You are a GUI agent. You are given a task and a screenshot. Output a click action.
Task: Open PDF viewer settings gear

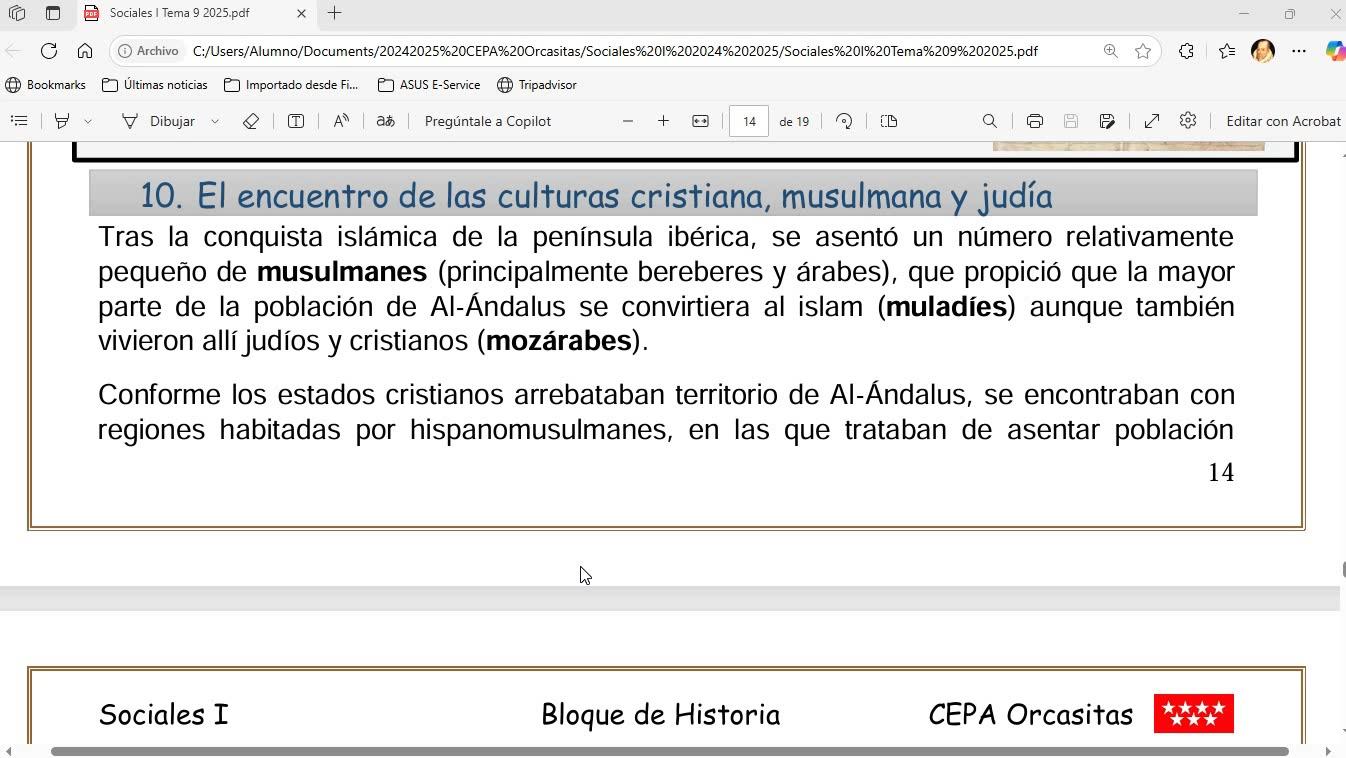coord(1188,121)
